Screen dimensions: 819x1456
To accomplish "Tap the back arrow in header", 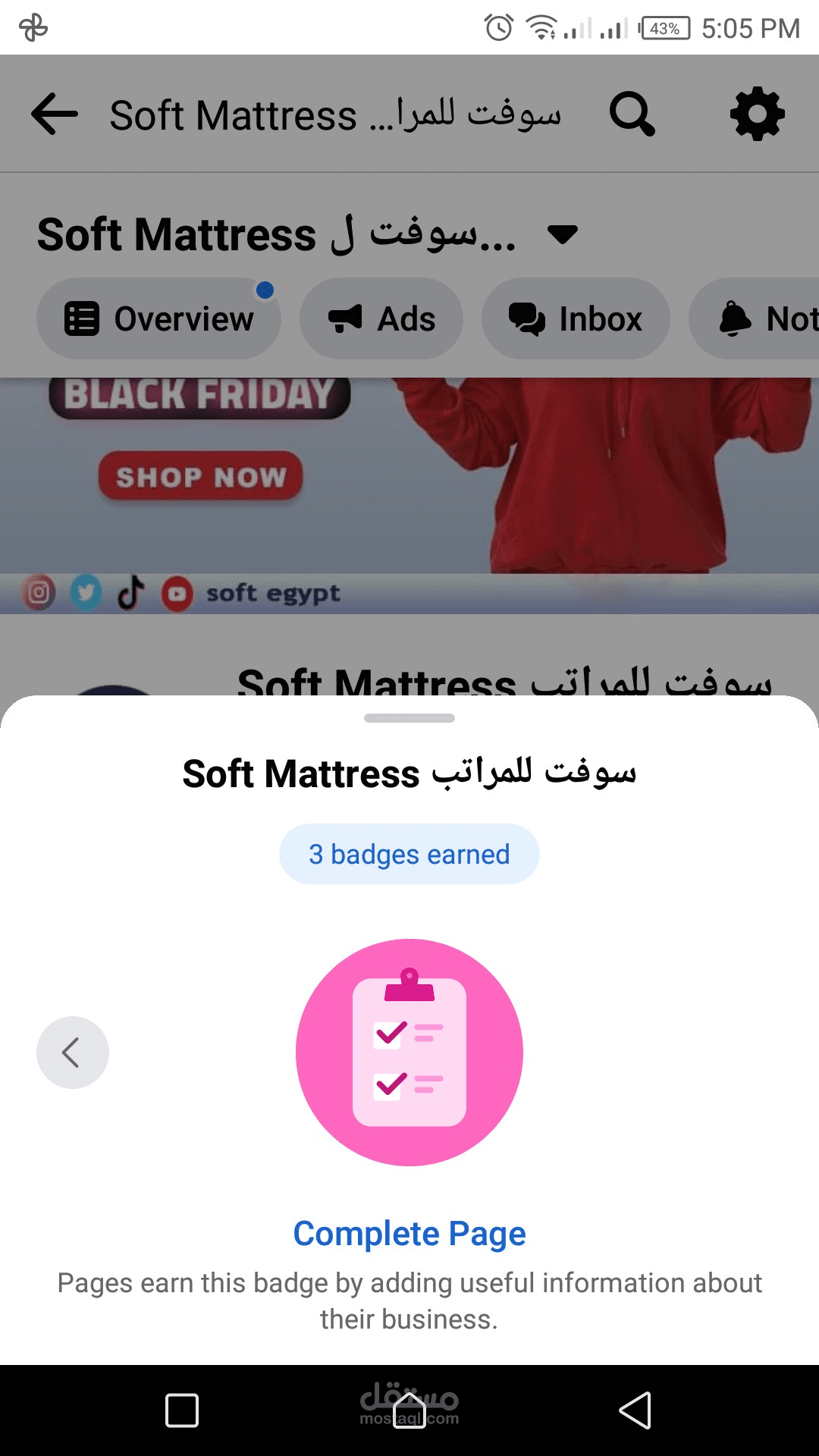I will click(55, 114).
